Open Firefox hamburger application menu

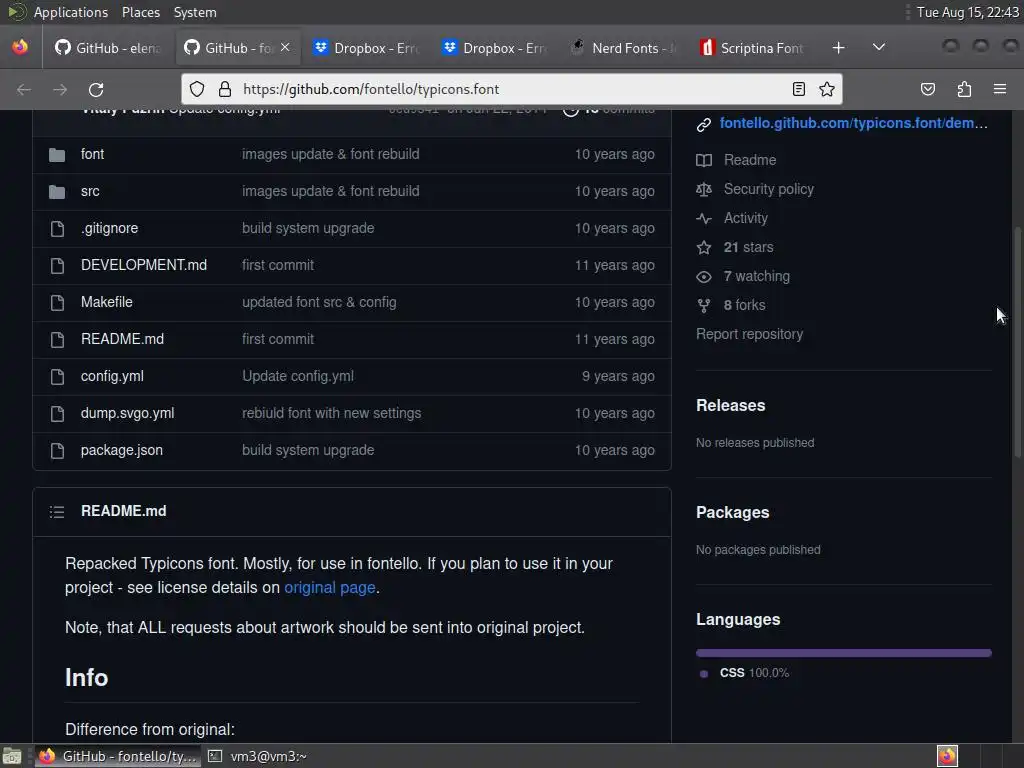[1000, 89]
